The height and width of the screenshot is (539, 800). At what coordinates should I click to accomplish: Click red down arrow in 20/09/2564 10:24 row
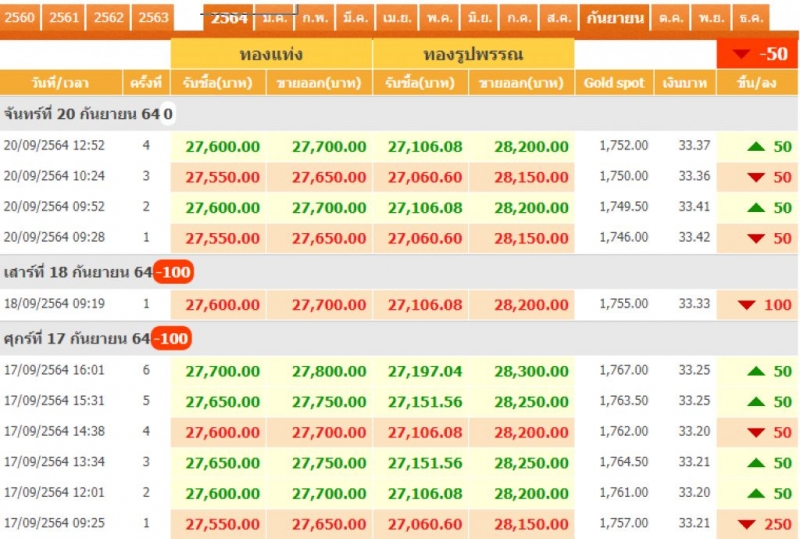coord(756,177)
